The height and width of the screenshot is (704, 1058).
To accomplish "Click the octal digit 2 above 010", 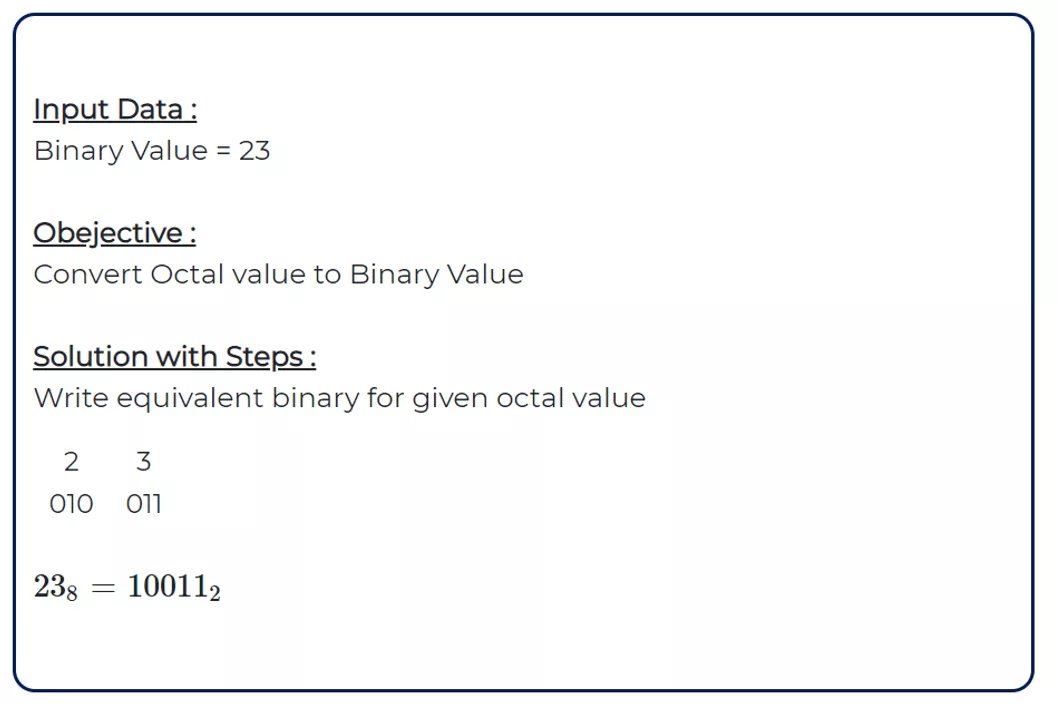I will [71, 462].
